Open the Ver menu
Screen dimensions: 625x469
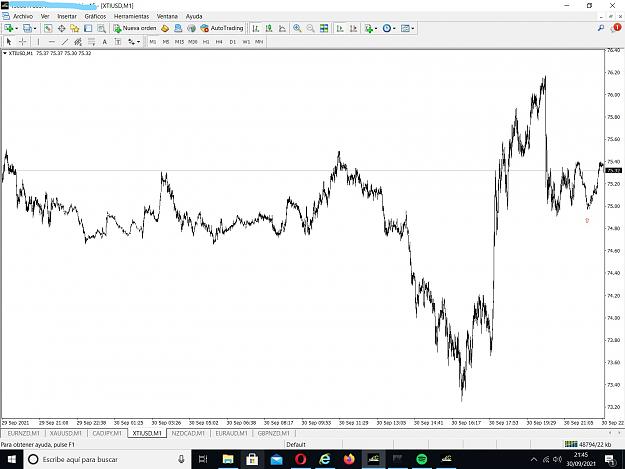coord(45,16)
